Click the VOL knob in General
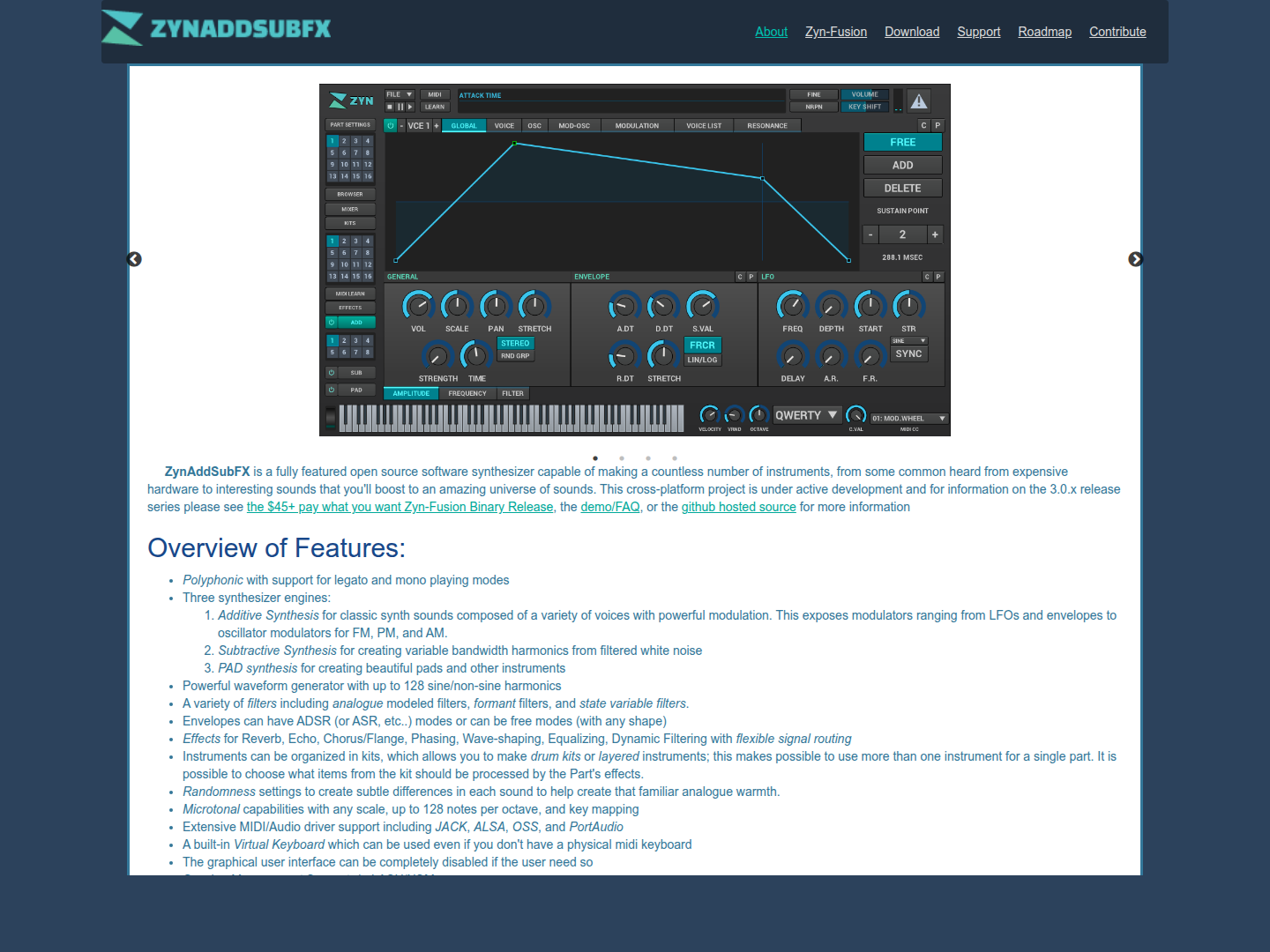 coord(418,306)
